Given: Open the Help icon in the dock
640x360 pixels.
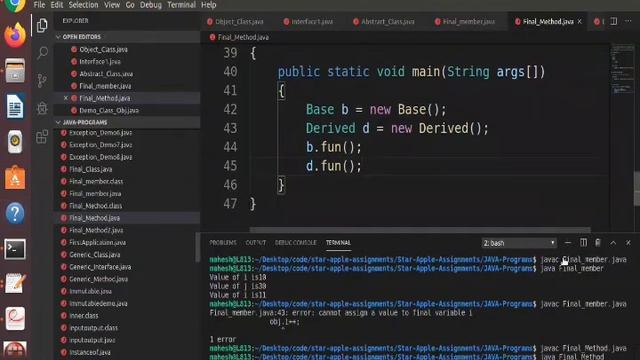Looking at the screenshot, I should pos(15,213).
